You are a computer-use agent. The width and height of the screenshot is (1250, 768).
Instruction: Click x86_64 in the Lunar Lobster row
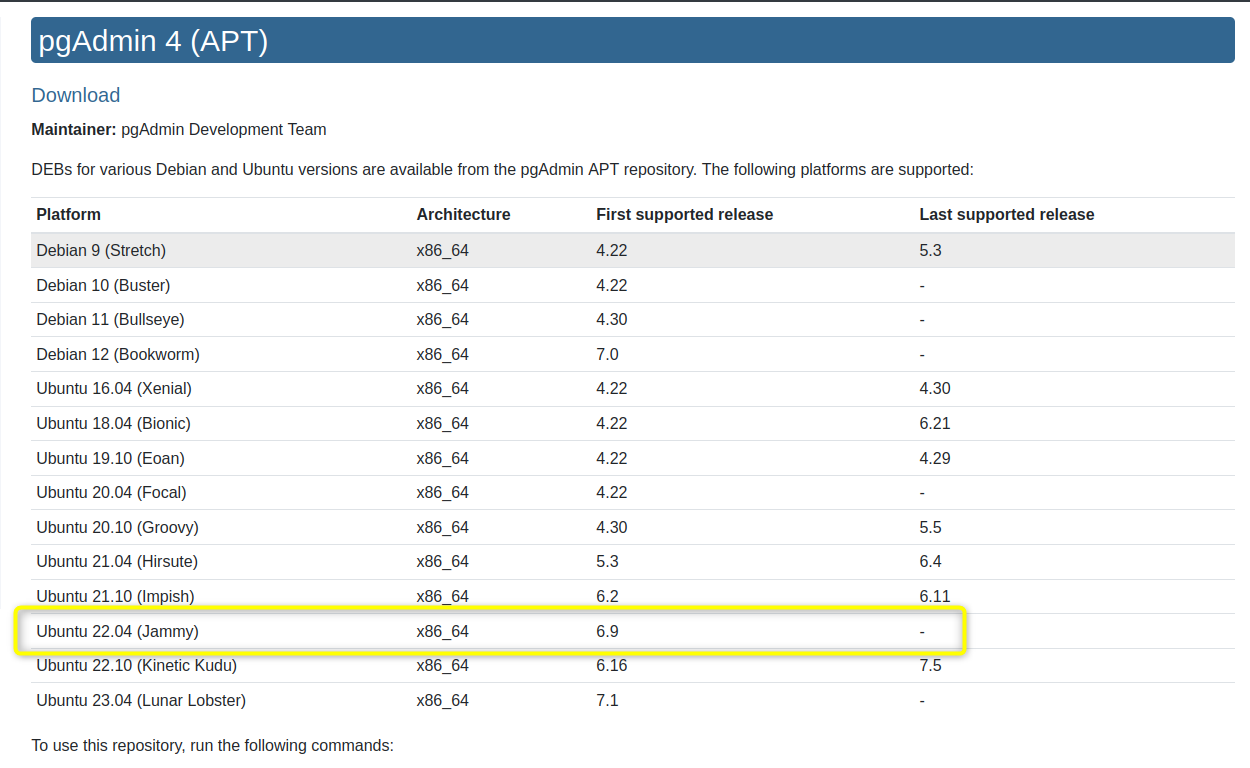coord(442,701)
